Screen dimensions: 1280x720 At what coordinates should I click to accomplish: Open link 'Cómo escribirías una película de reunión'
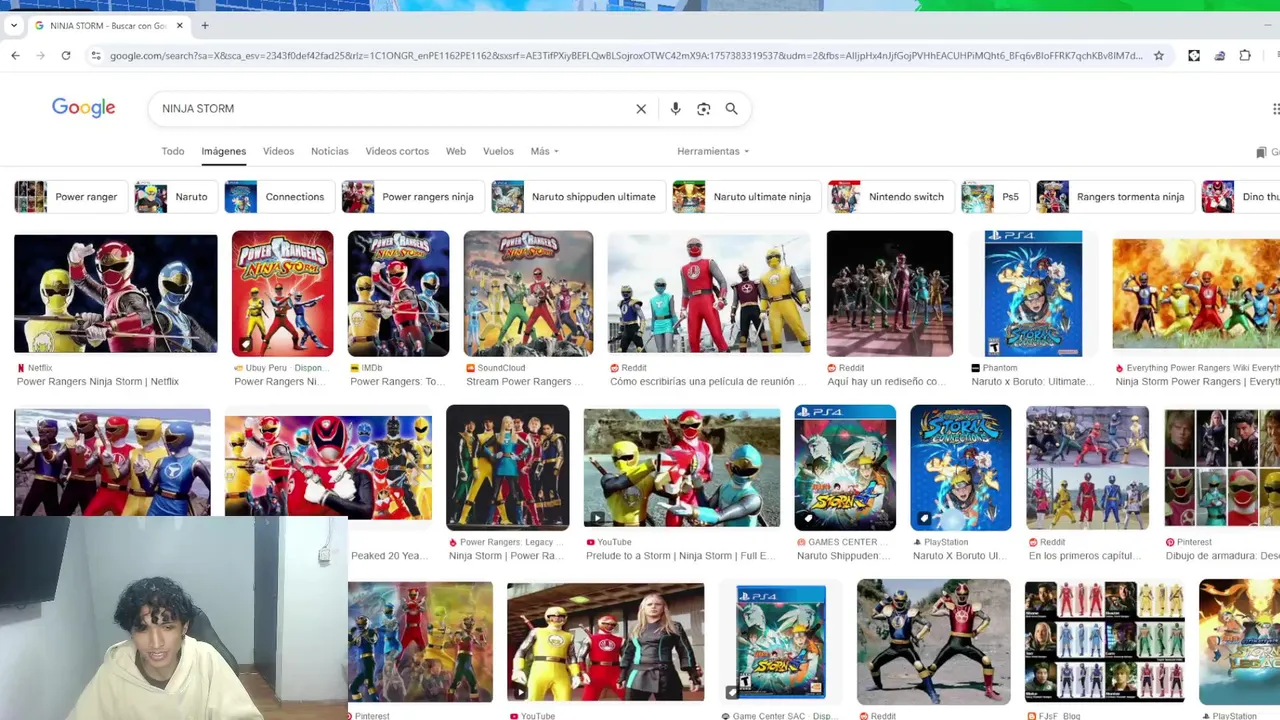click(708, 382)
